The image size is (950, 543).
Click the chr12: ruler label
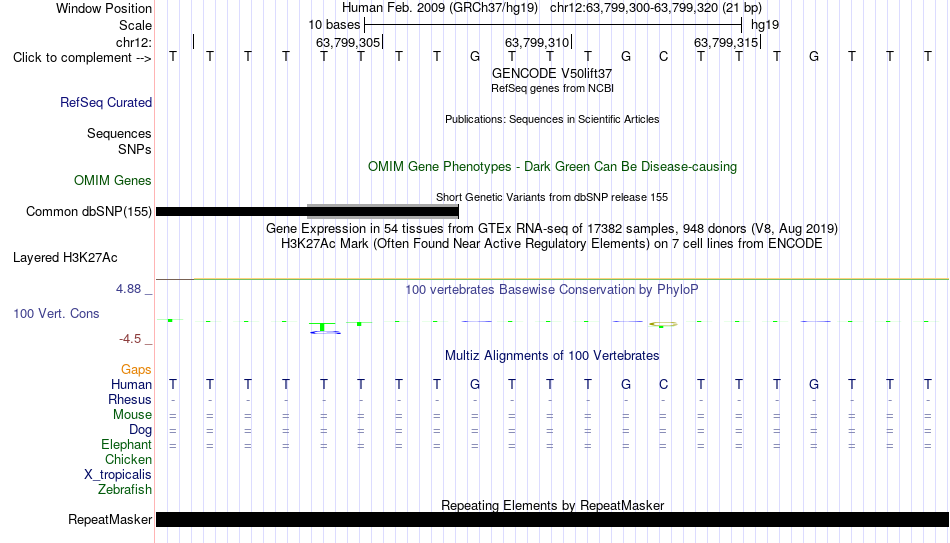tap(134, 42)
